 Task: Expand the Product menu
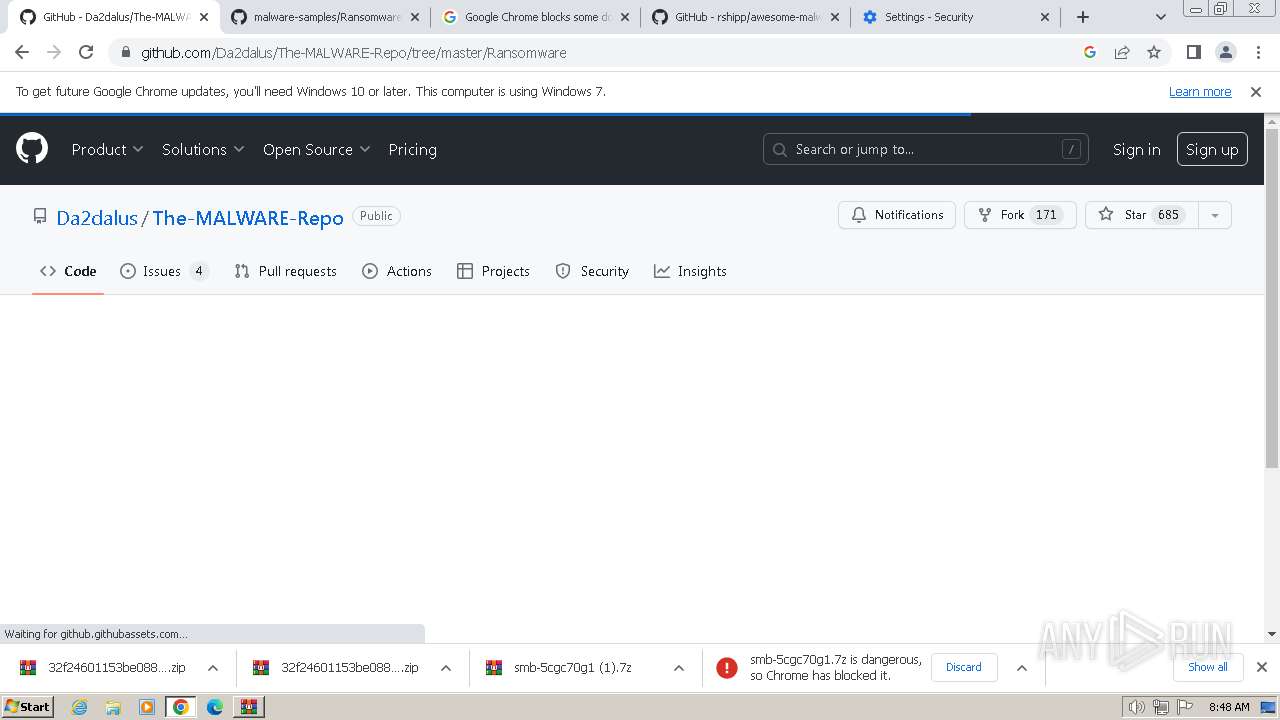[107, 149]
